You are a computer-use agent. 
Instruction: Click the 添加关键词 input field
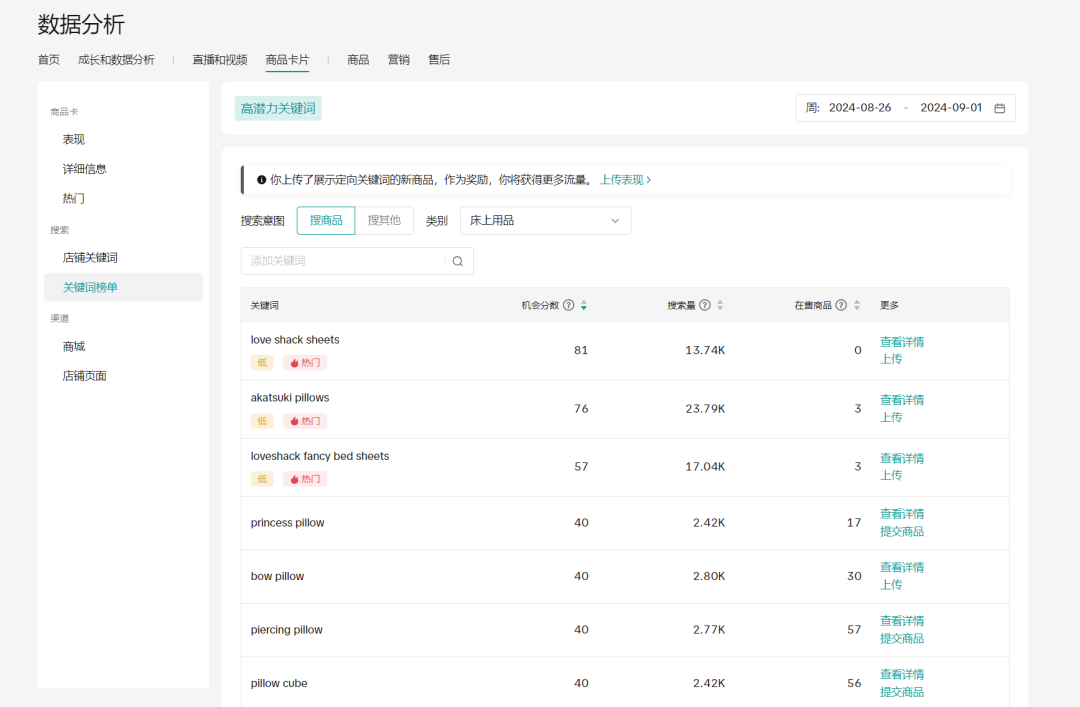pyautogui.click(x=340, y=260)
